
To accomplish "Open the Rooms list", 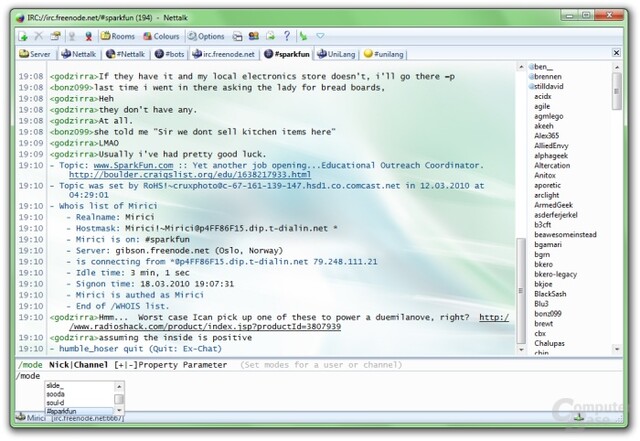I will click(x=118, y=36).
